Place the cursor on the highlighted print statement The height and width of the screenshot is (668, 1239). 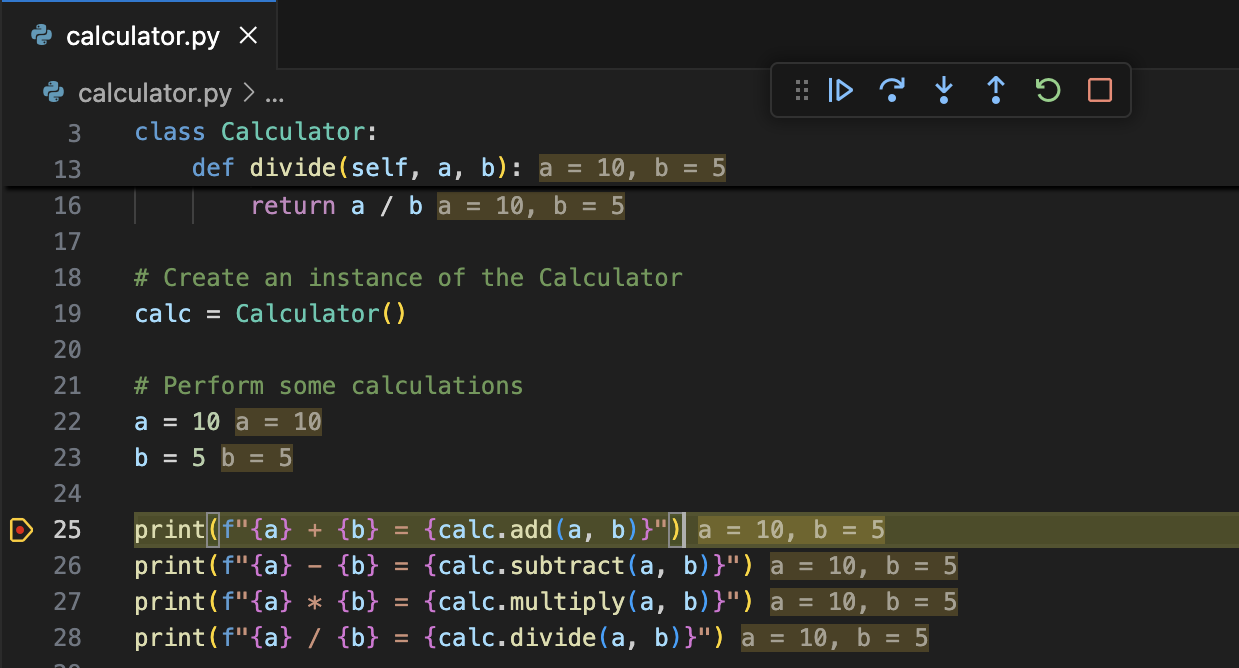[x=400, y=529]
